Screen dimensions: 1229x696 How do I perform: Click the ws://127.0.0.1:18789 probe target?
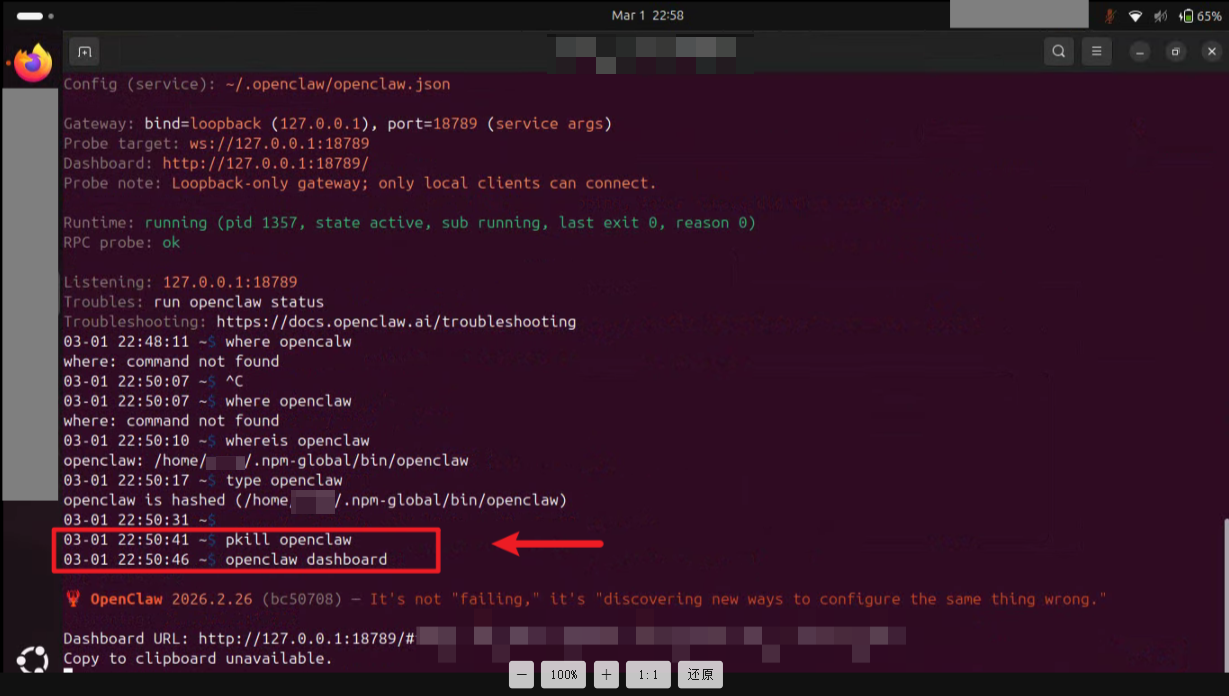tap(279, 143)
